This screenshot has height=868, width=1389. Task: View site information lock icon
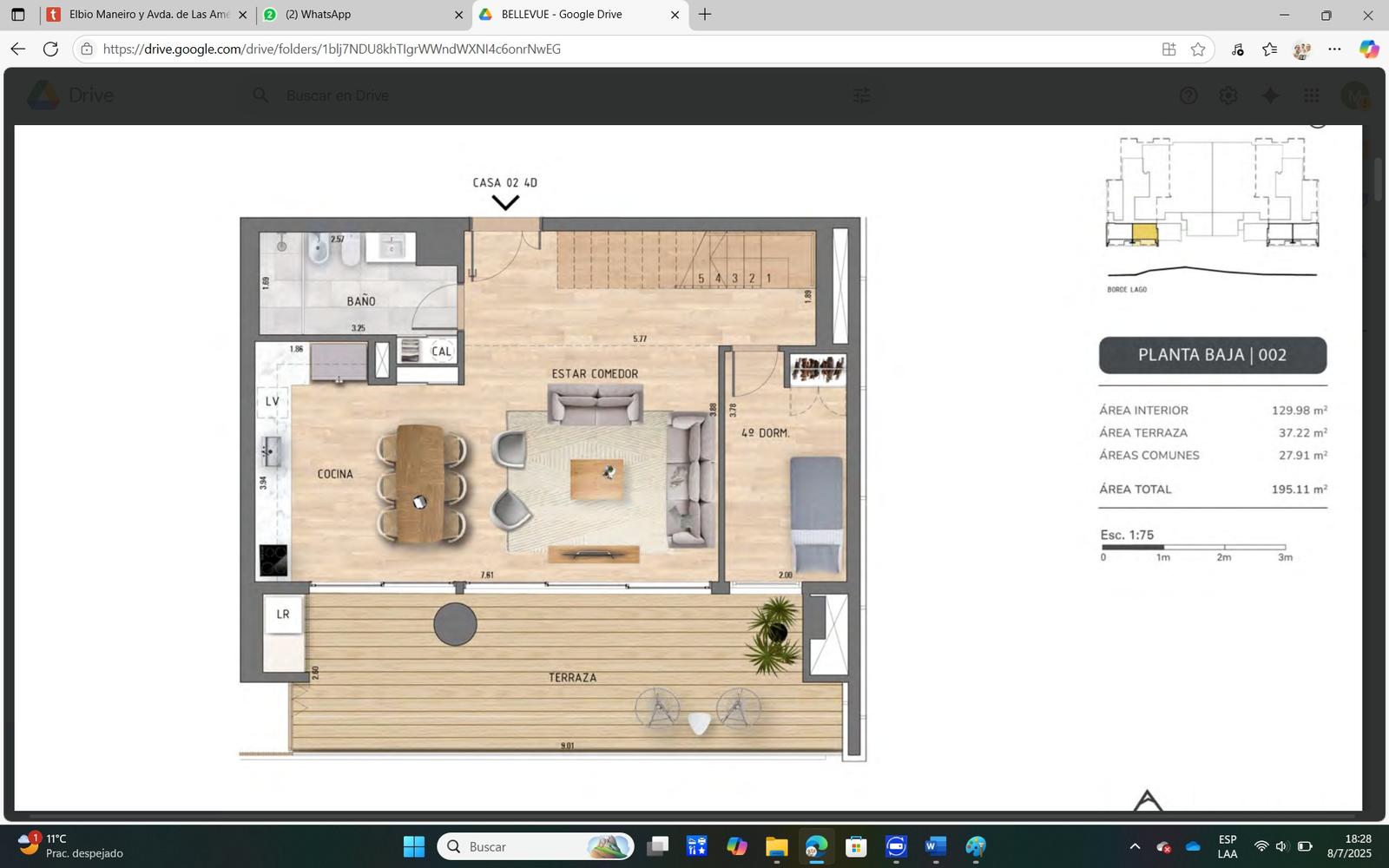[x=87, y=49]
